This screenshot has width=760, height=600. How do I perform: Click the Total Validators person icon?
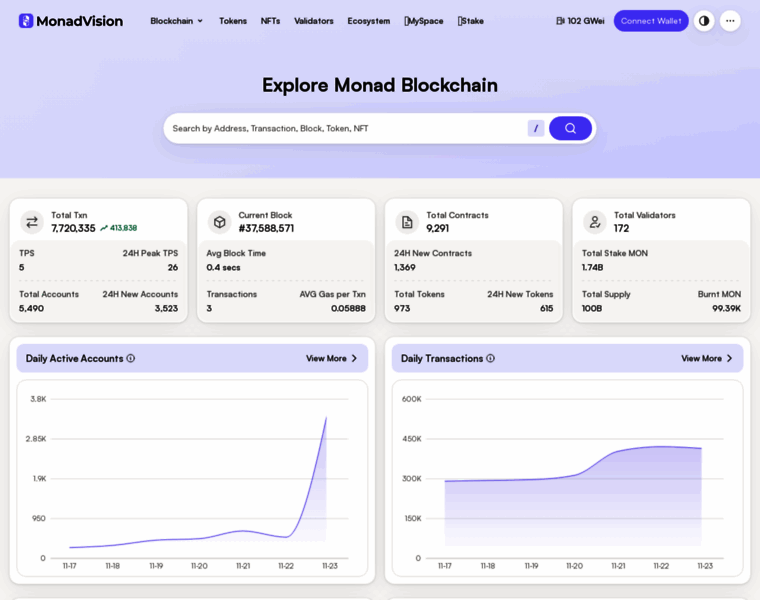point(595,222)
